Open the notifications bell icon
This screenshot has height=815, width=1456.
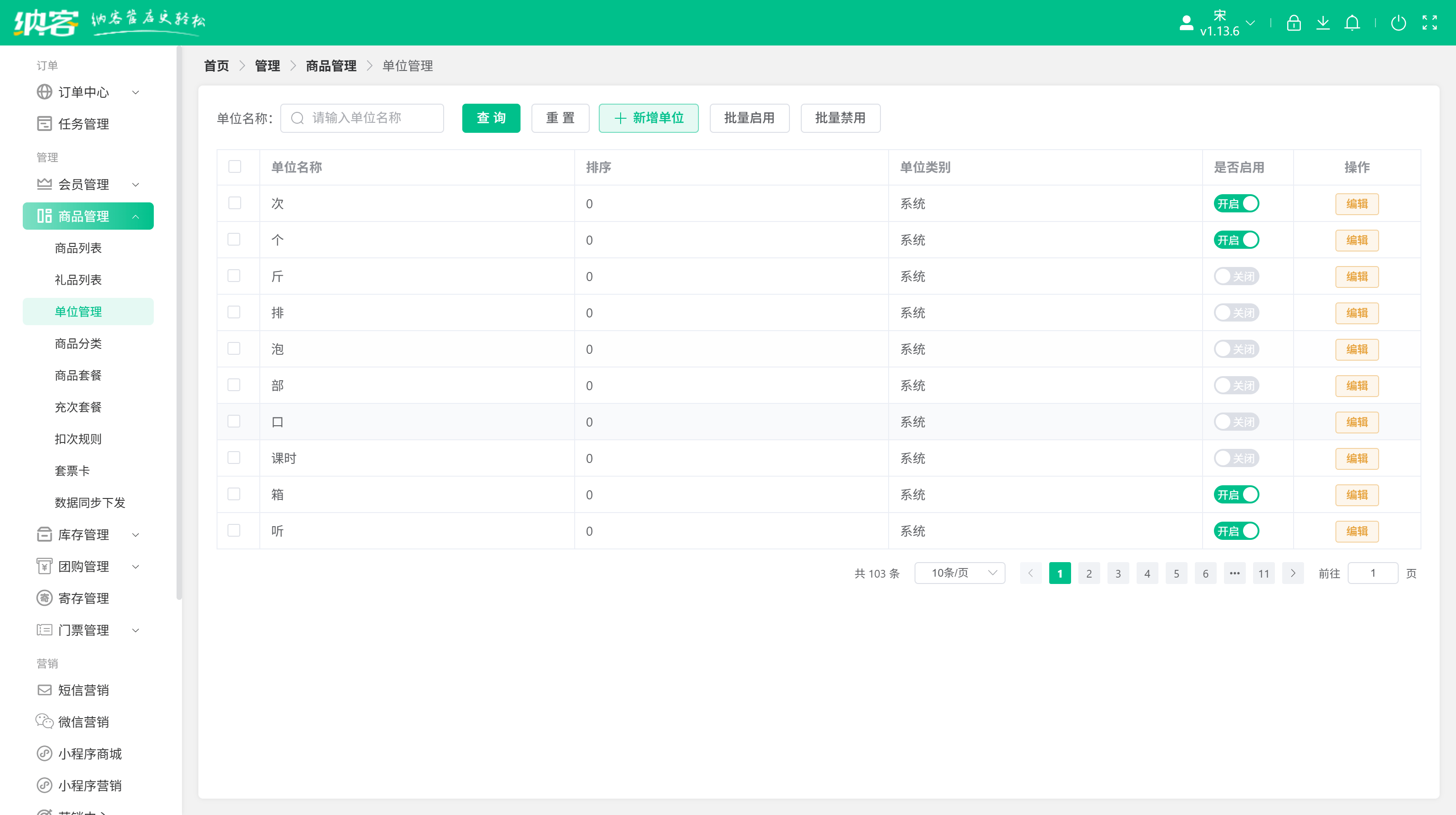click(x=1353, y=23)
